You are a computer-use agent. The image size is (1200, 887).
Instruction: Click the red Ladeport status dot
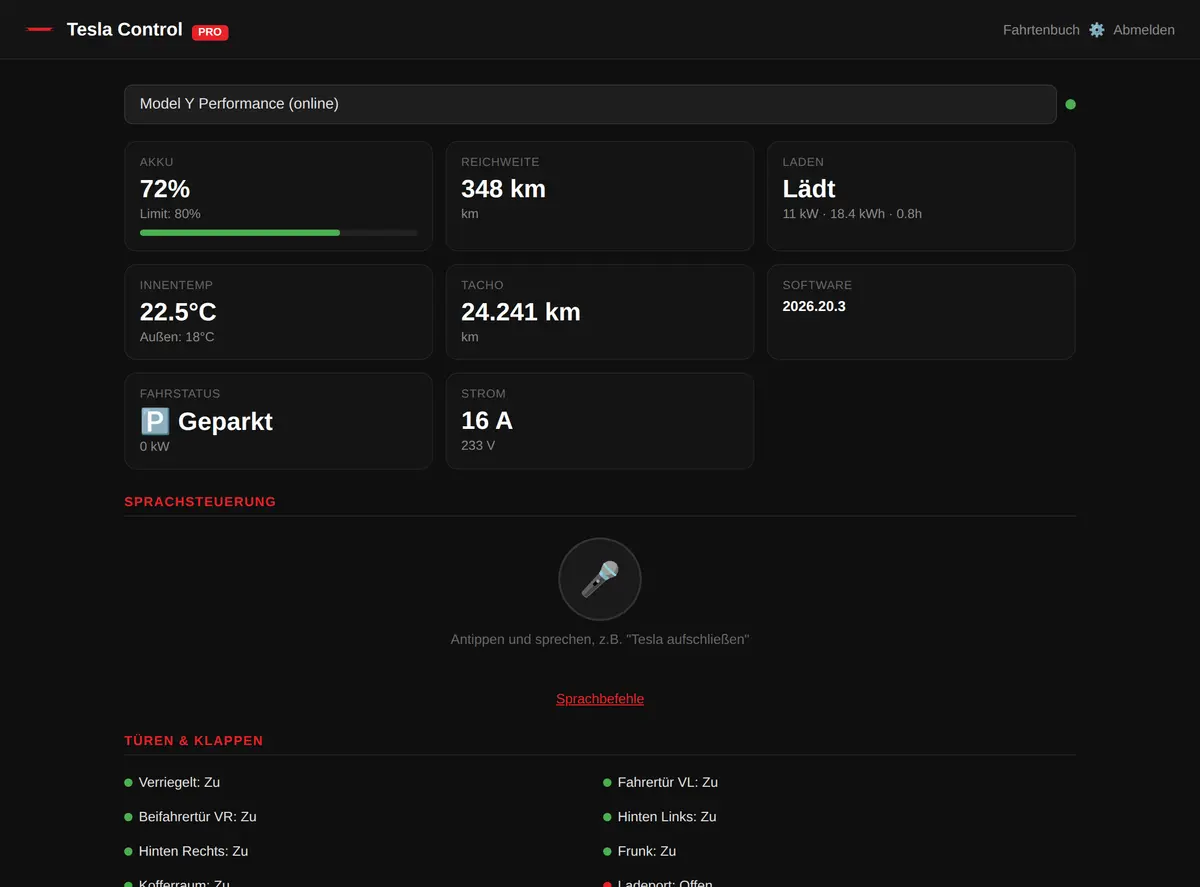coord(607,885)
